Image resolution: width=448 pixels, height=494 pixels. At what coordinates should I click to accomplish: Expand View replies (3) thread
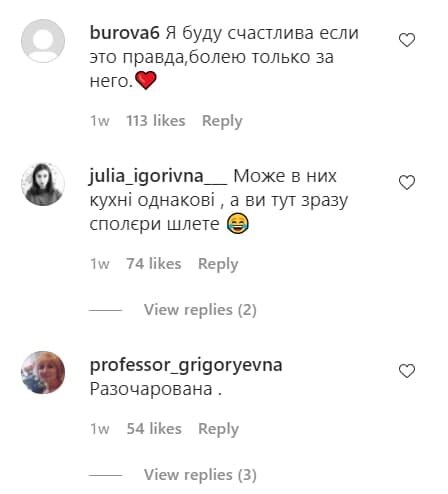(x=200, y=475)
